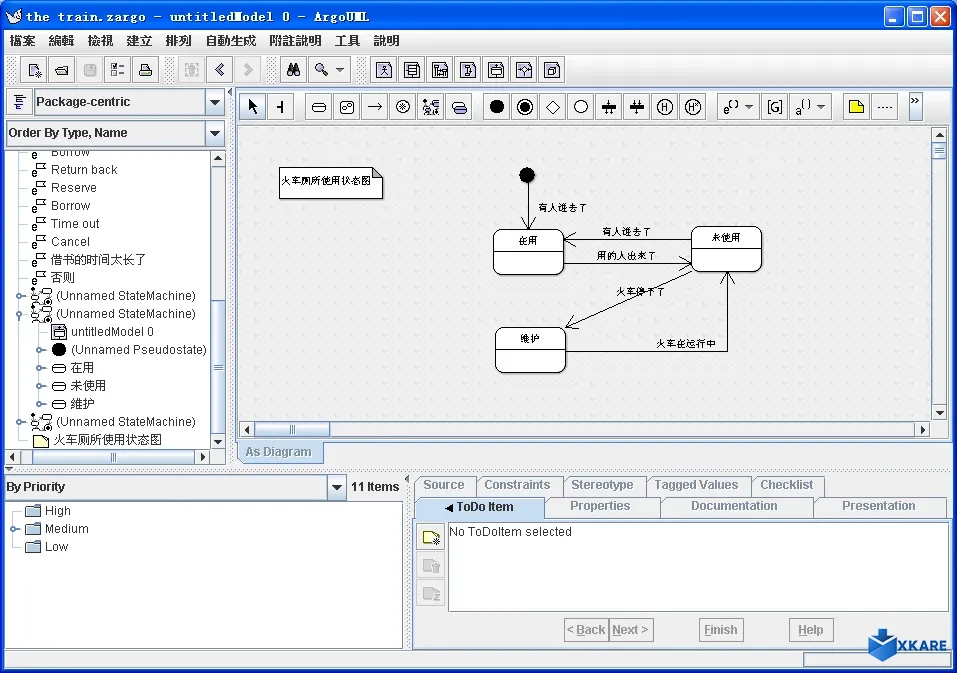Click the Zoom magnifier icon

(322, 70)
